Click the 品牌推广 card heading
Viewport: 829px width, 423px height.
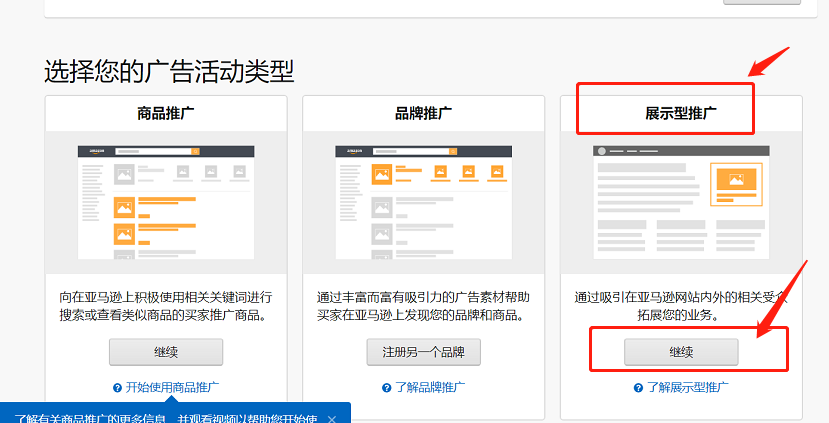[x=423, y=113]
